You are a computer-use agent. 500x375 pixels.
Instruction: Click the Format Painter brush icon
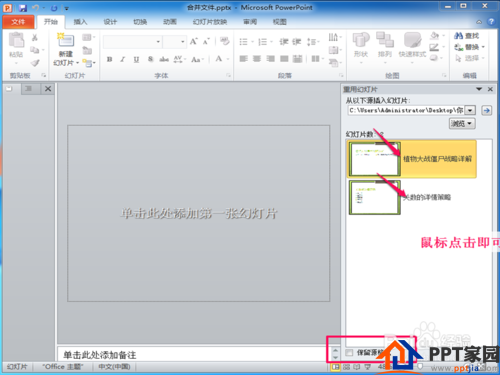coord(35,63)
